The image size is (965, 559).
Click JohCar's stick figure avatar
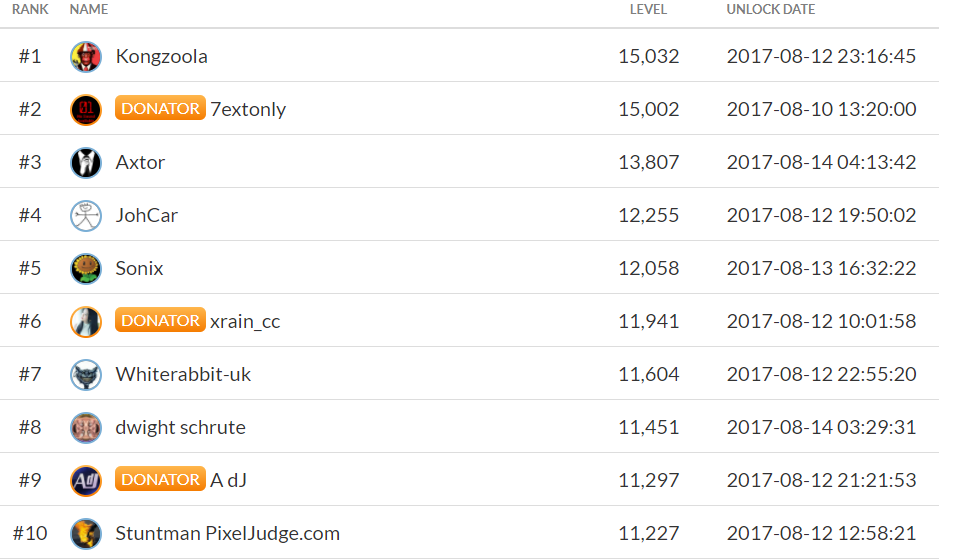point(86,216)
